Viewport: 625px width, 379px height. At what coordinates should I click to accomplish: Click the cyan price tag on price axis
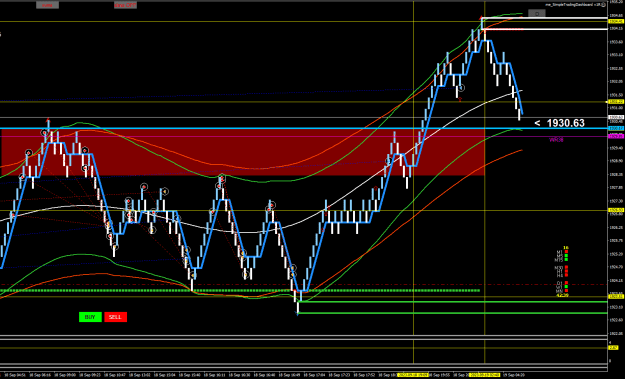(x=616, y=128)
